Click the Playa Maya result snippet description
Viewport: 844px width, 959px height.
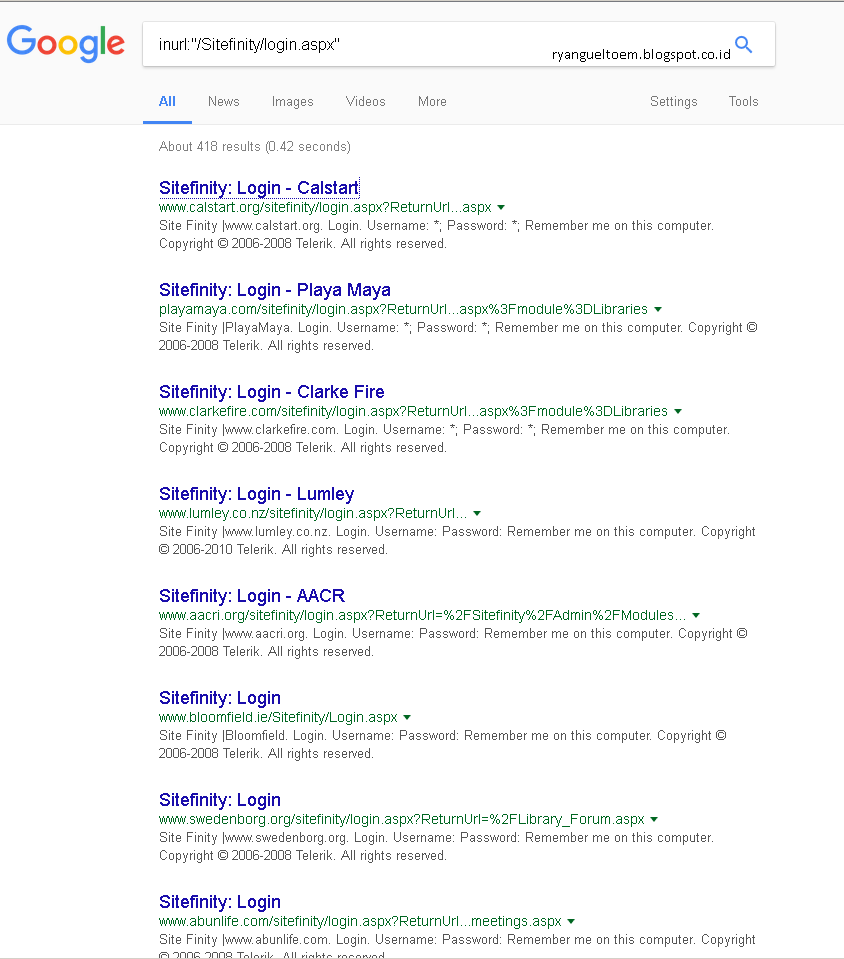click(x=458, y=337)
